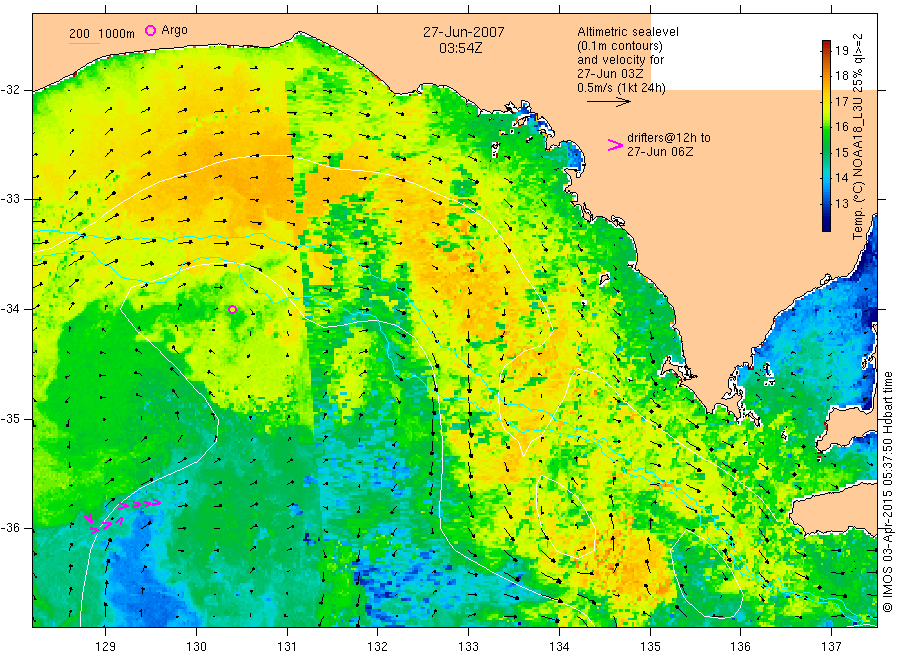Click the 129 longitude axis label

click(x=106, y=647)
